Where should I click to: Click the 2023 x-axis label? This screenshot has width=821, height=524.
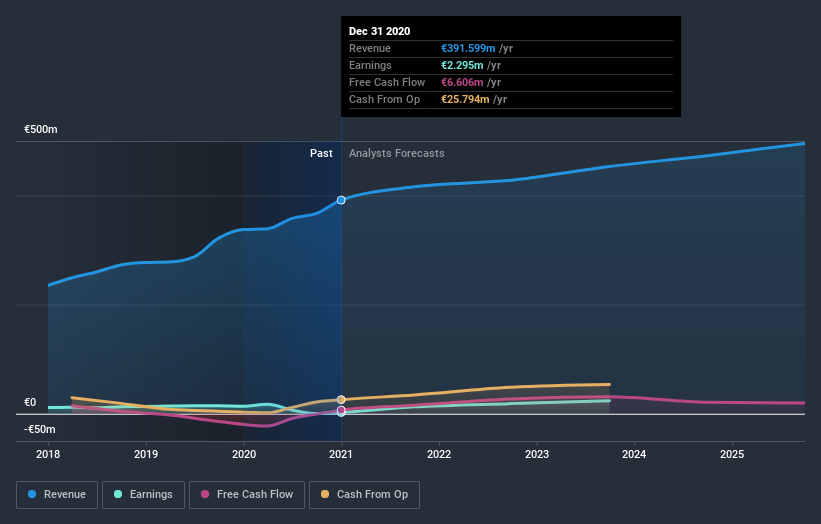point(537,454)
